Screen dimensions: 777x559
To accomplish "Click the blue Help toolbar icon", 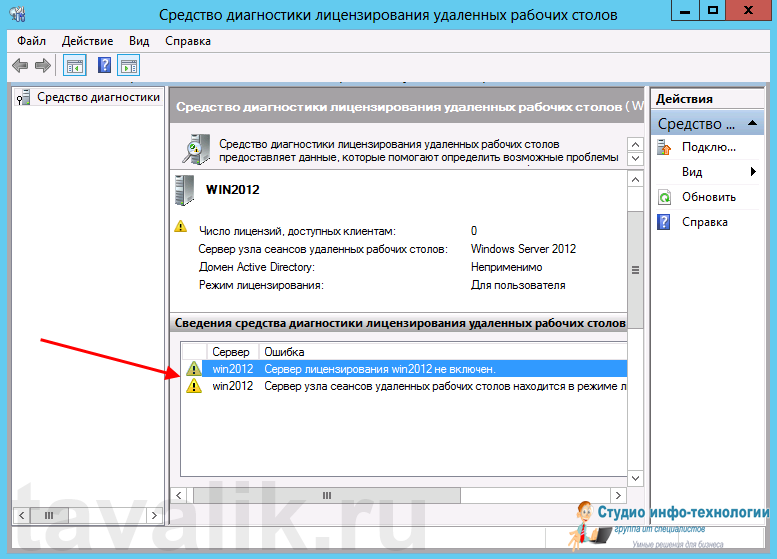I will click(104, 66).
